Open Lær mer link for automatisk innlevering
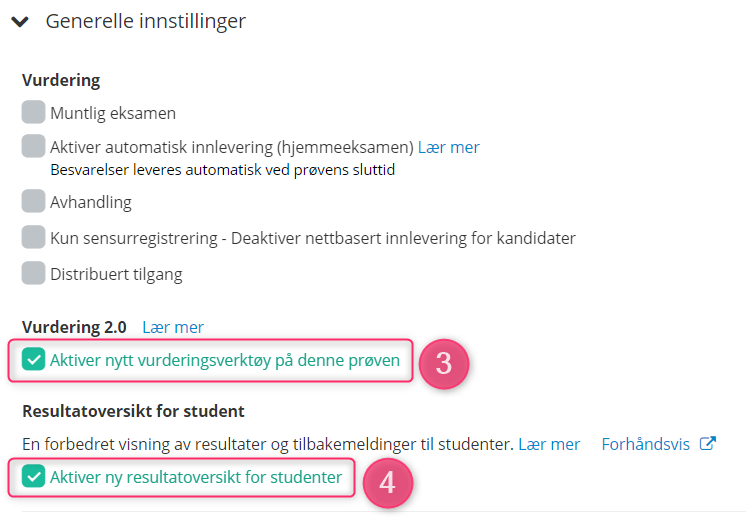This screenshot has width=746, height=524. (449, 148)
